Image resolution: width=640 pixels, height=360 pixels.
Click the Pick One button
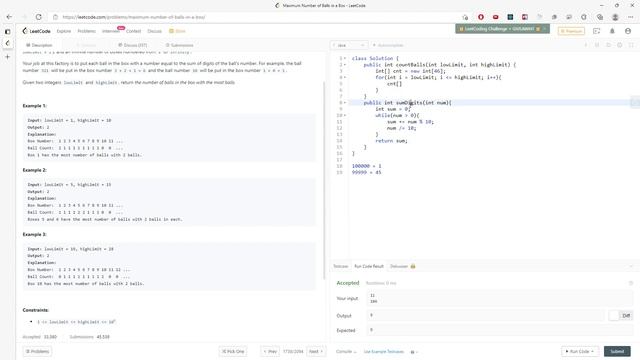click(x=233, y=351)
